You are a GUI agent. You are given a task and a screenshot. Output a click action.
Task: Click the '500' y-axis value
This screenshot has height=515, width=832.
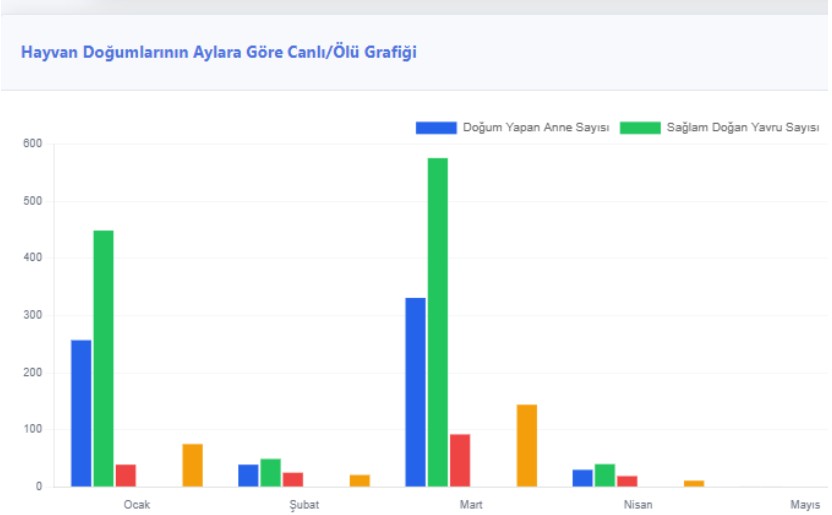coord(32,201)
